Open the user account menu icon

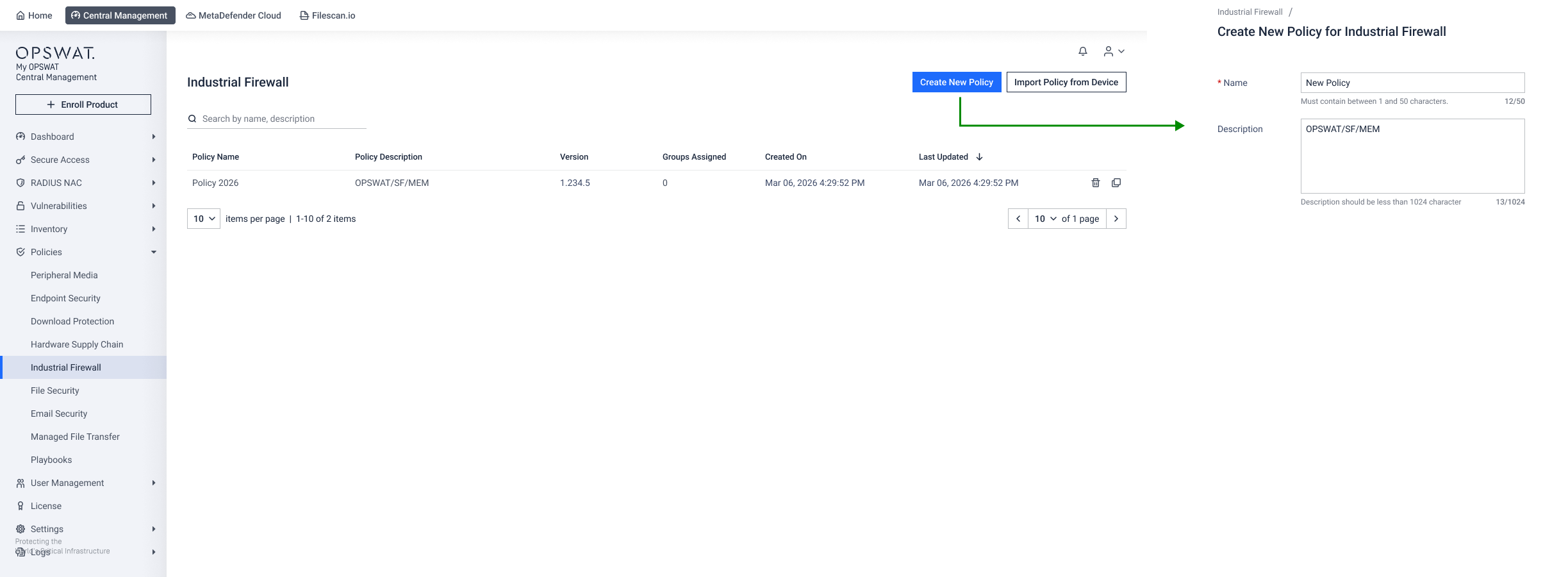(1113, 51)
